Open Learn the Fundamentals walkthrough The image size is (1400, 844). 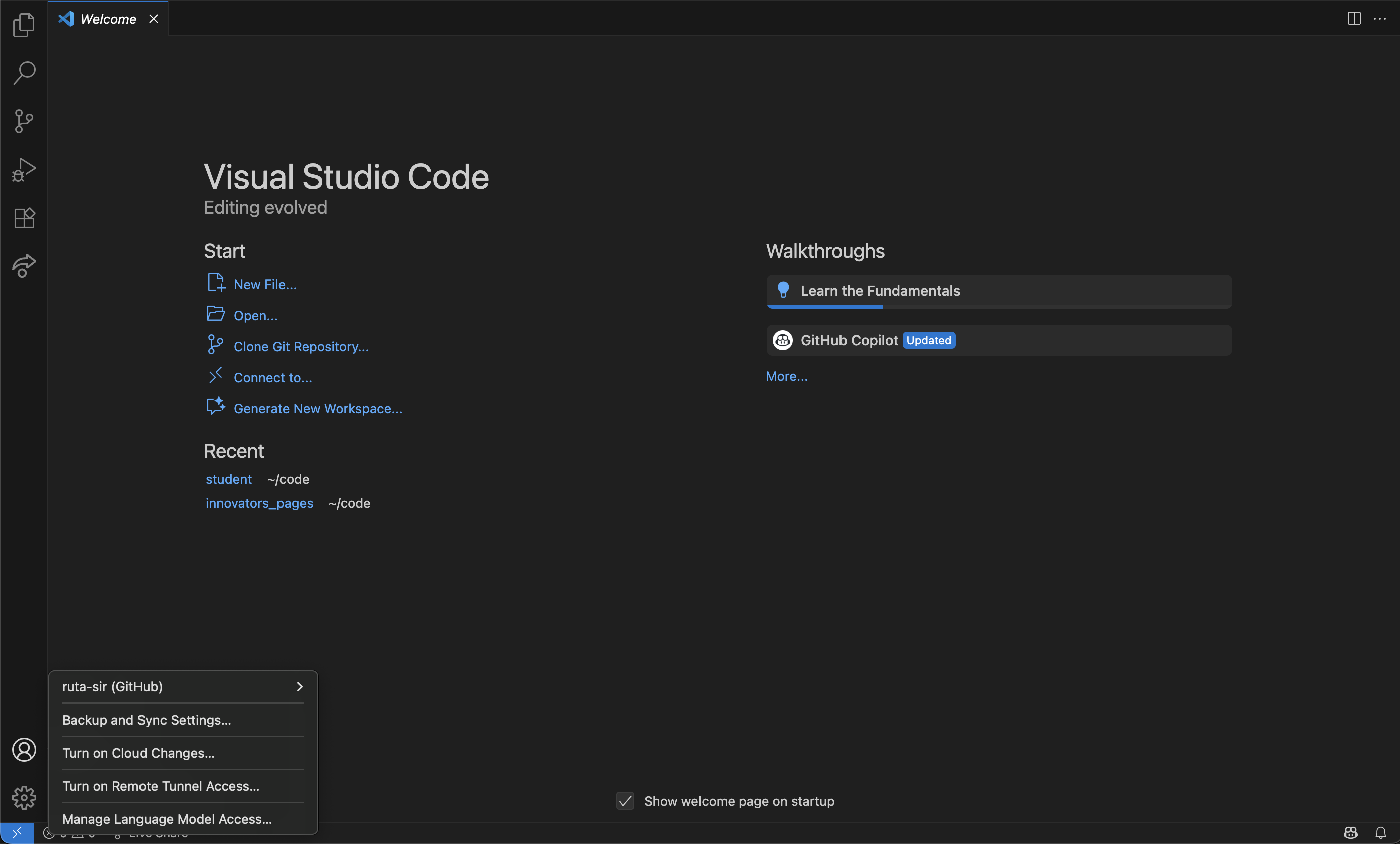pyautogui.click(x=999, y=292)
